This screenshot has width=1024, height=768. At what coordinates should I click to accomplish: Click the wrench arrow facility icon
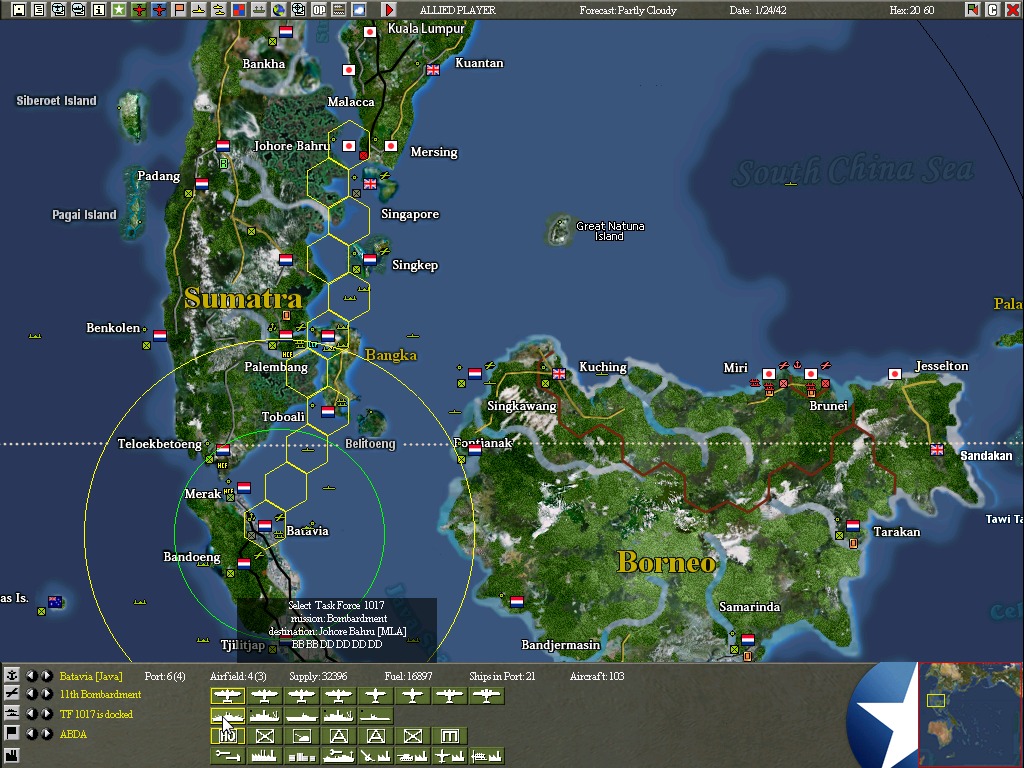(227, 756)
